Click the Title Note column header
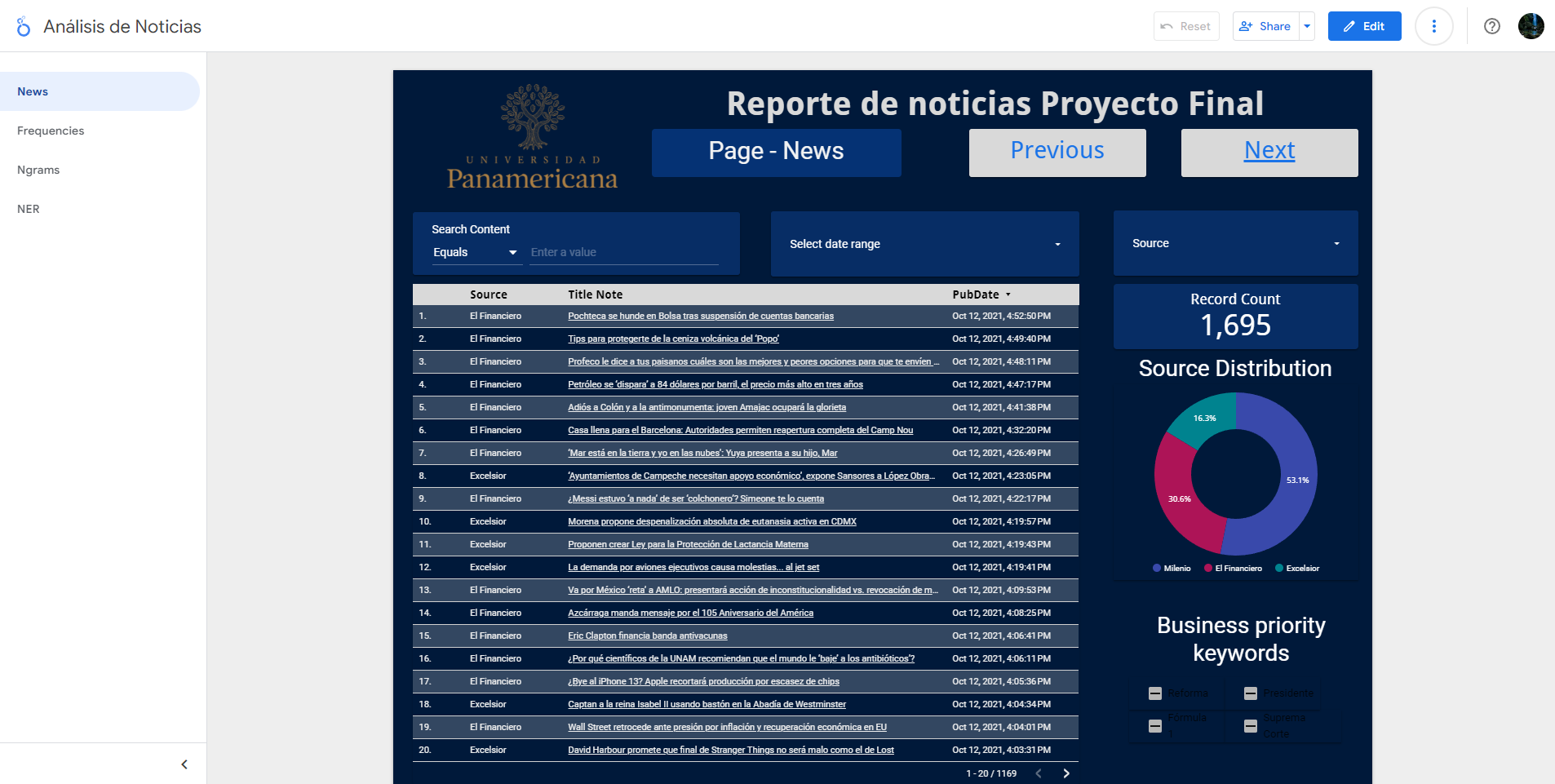The image size is (1555, 784). tap(595, 295)
